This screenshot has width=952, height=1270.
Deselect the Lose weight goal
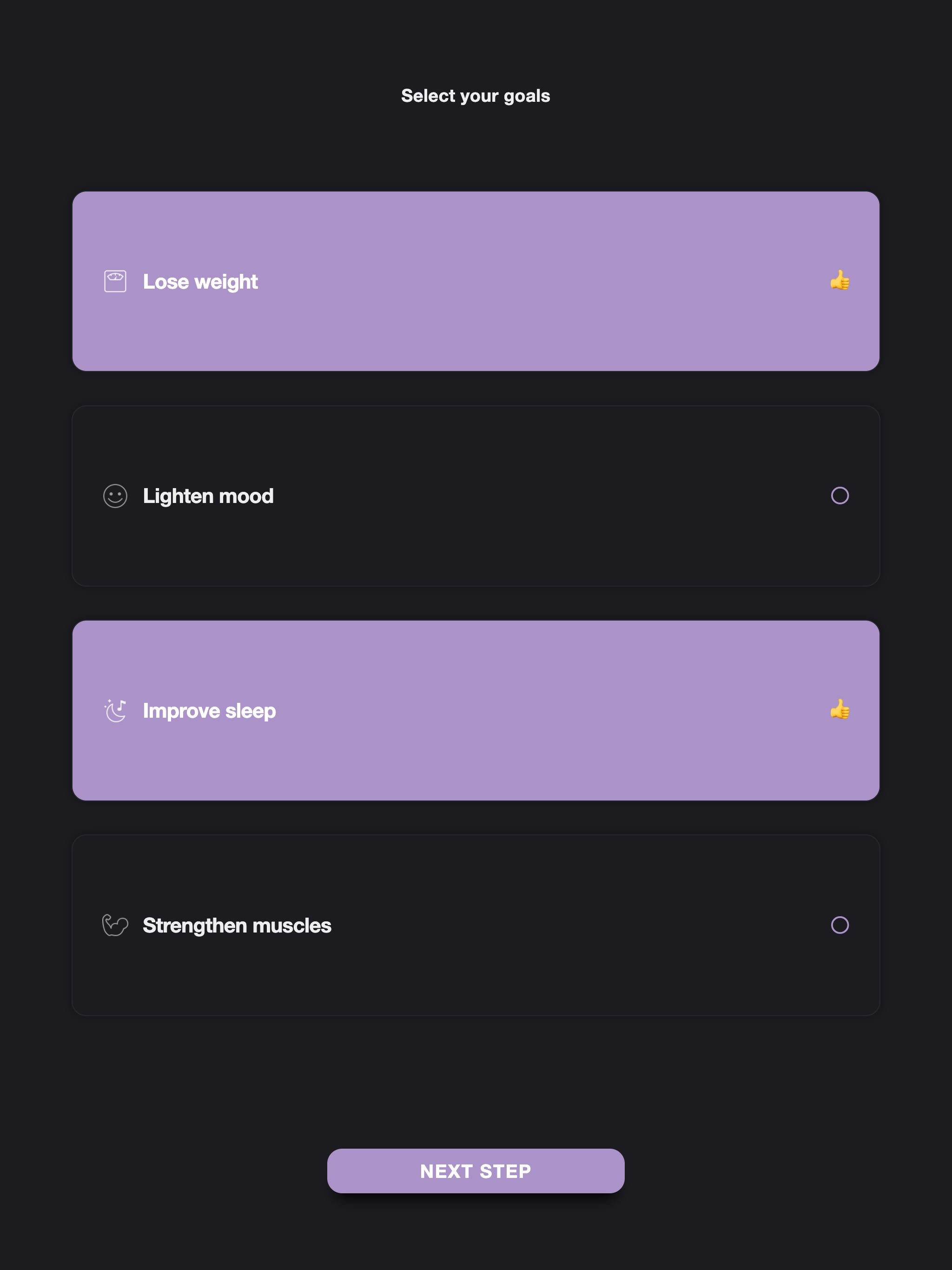coord(476,281)
